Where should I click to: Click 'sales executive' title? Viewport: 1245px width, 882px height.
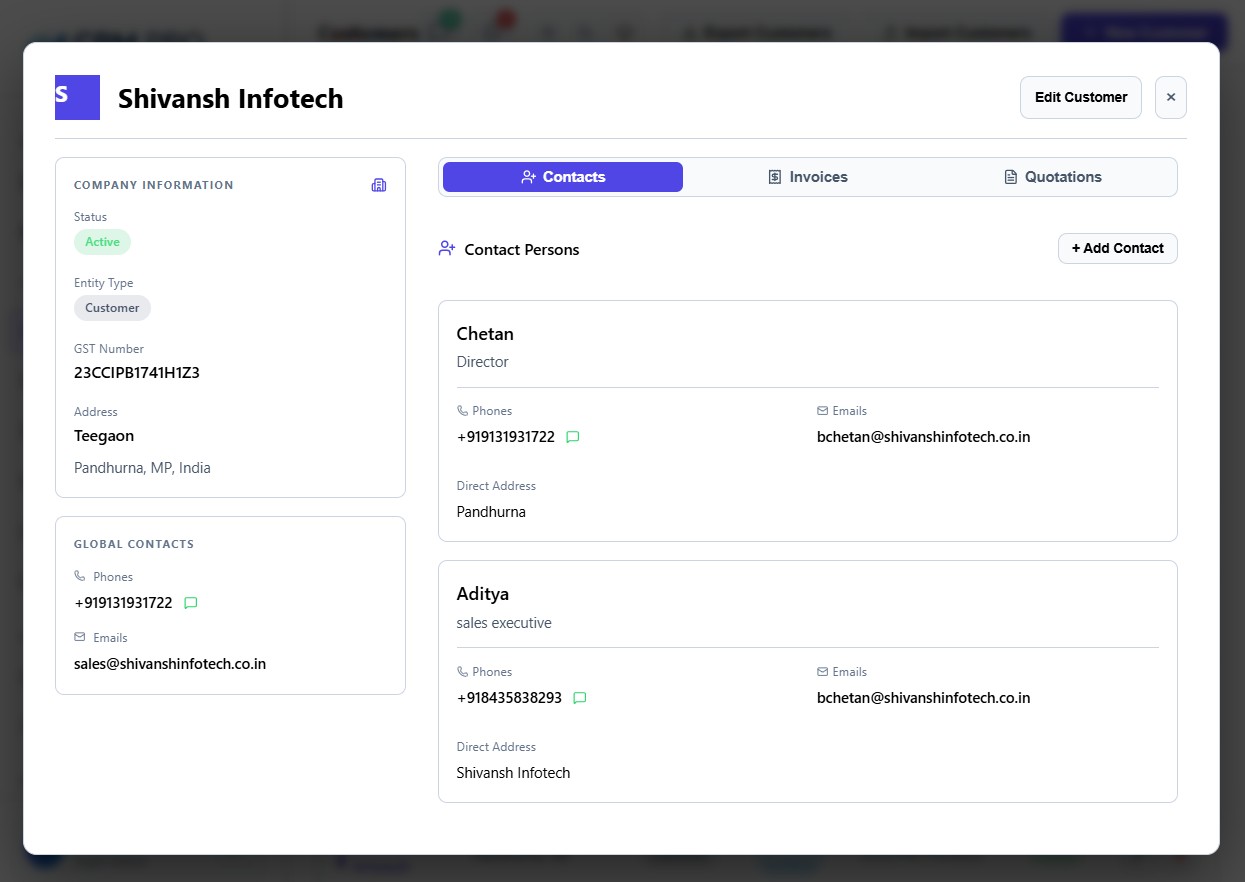pos(504,623)
